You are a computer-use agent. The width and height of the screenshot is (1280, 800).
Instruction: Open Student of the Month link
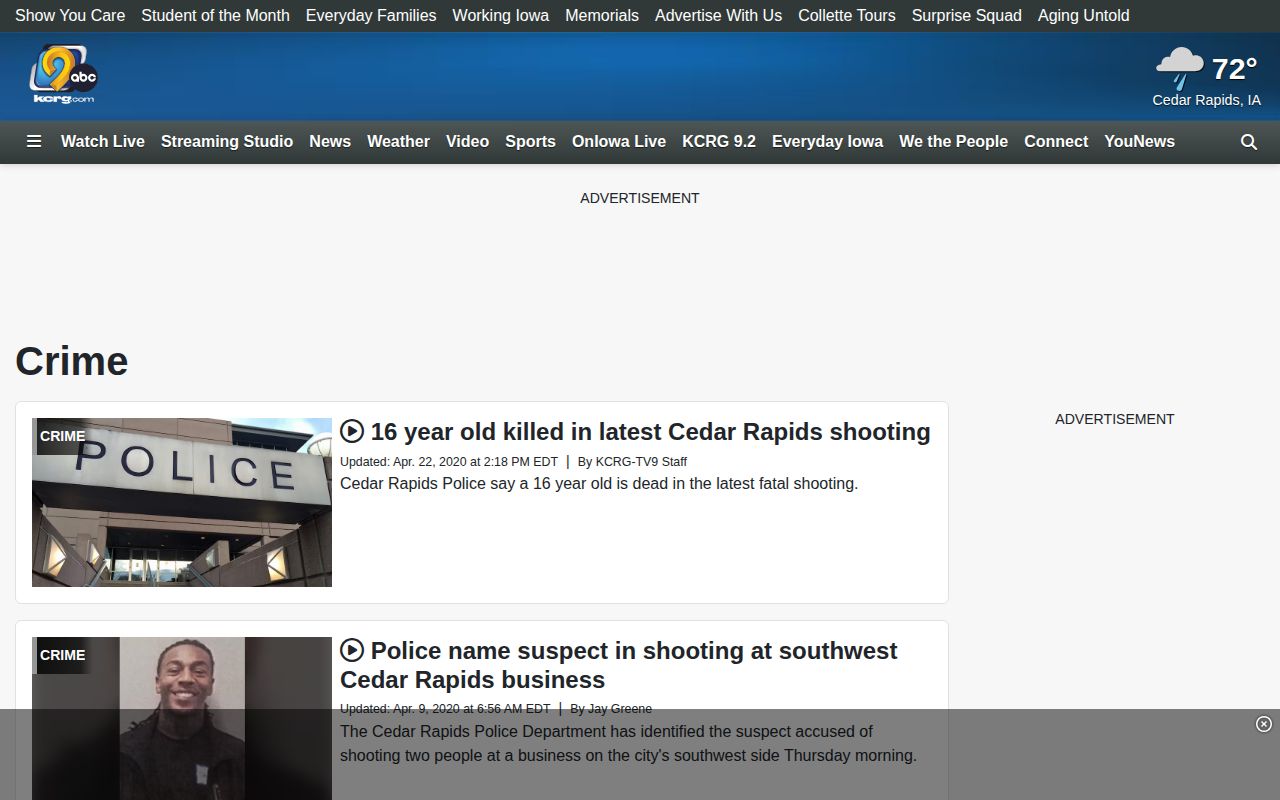point(215,16)
